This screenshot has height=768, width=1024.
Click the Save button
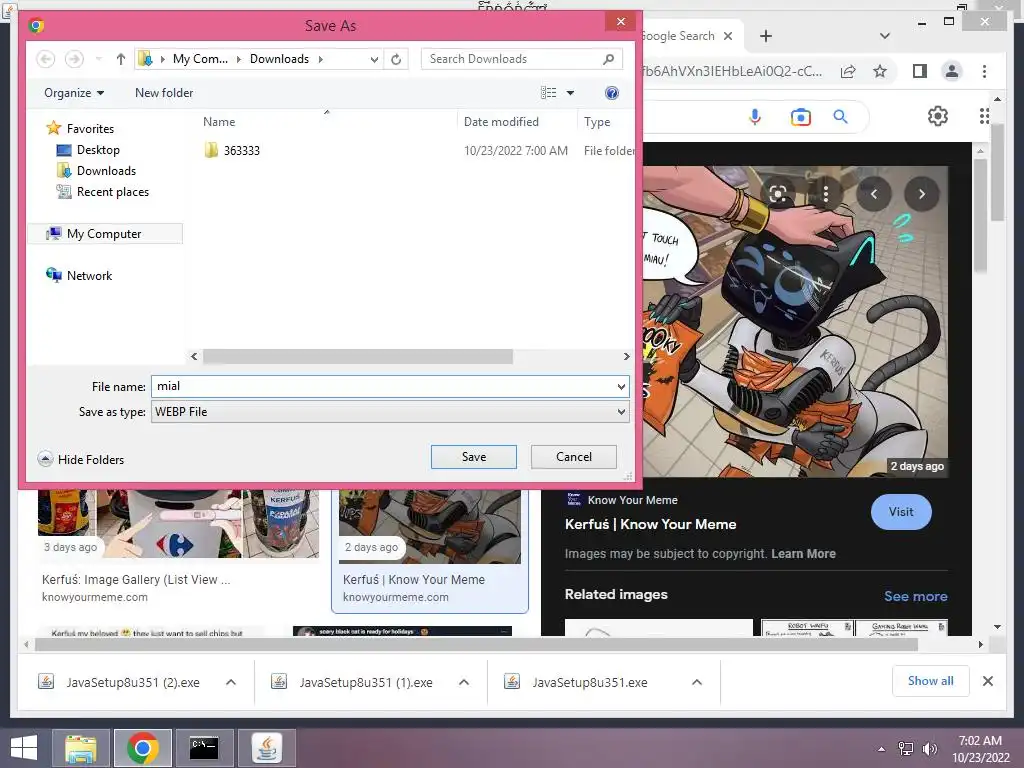coord(473,457)
